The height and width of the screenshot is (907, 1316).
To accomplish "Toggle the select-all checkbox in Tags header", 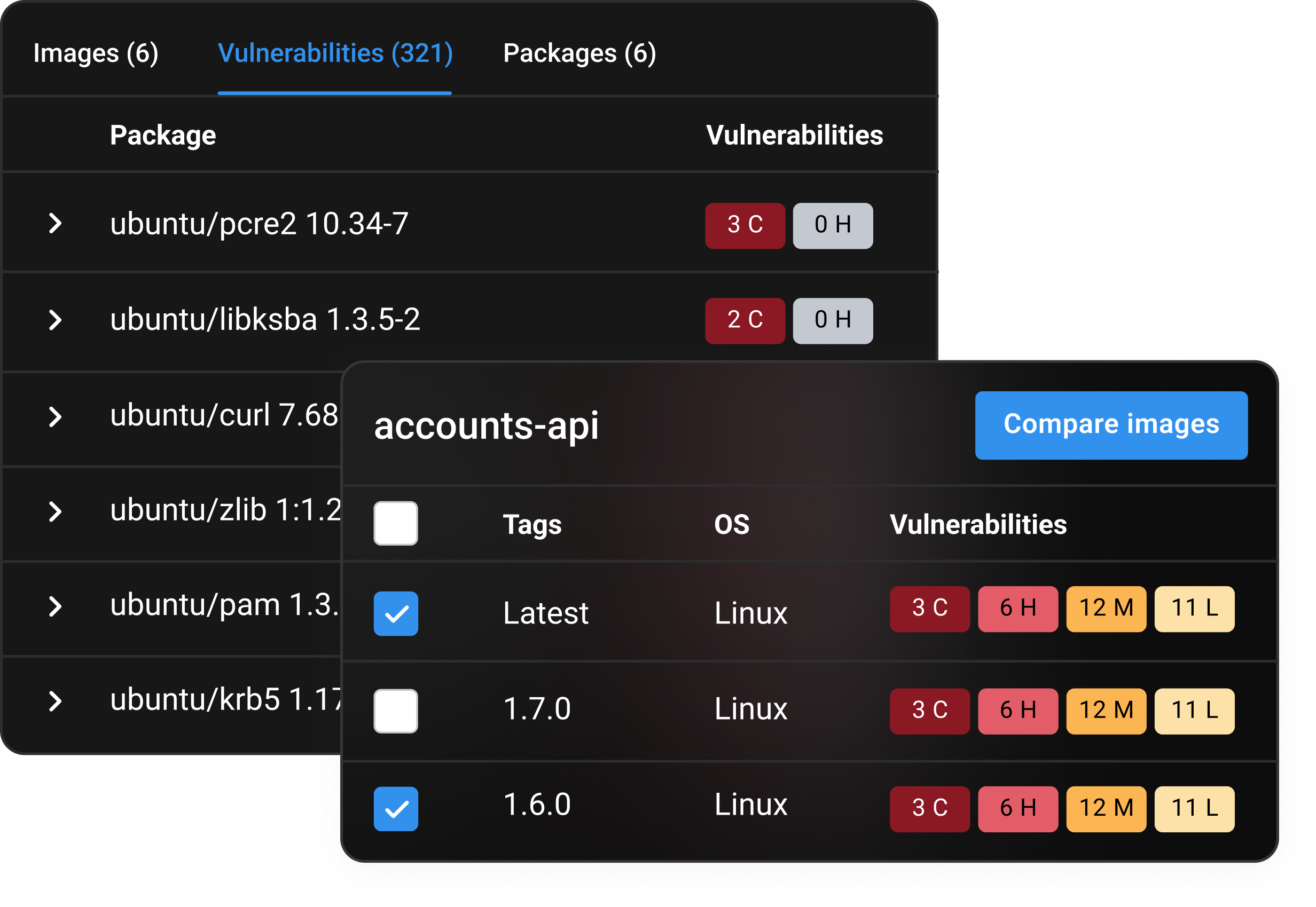I will 396,523.
